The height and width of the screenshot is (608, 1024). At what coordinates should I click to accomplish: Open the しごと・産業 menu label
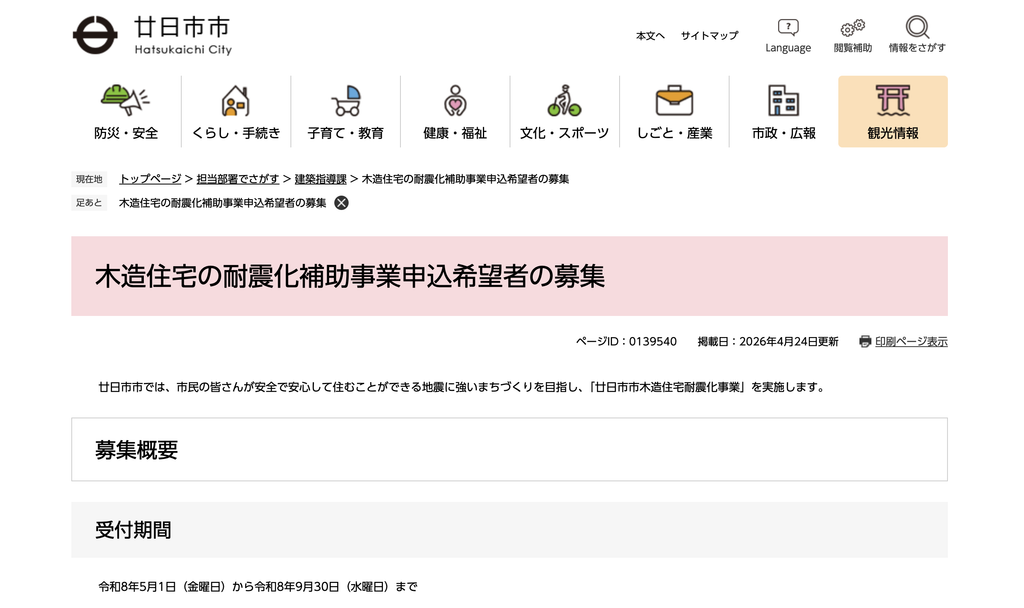pyautogui.click(x=674, y=133)
